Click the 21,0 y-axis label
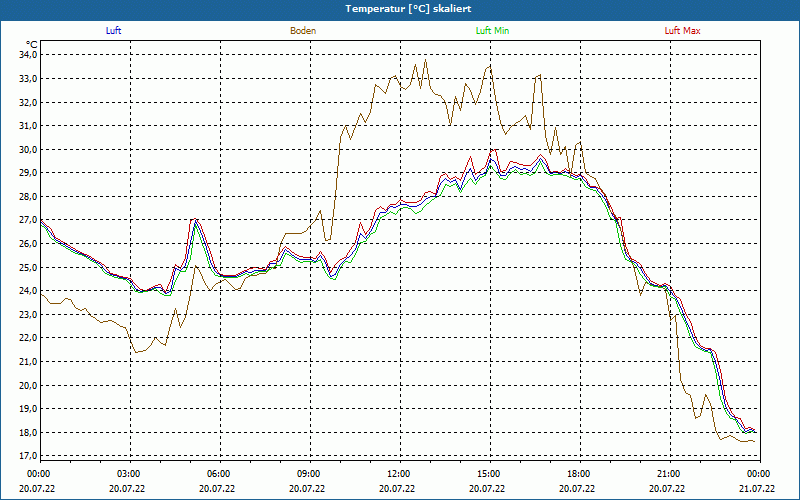 tap(28, 362)
